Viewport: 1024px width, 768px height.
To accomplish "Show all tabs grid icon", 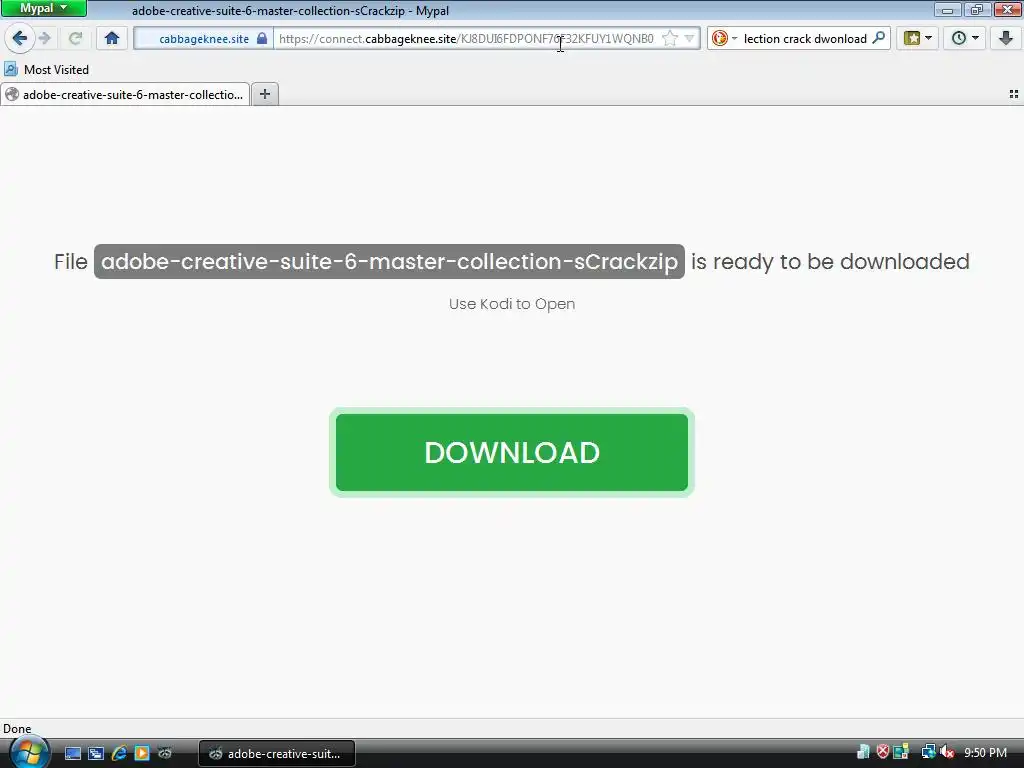I will click(x=1014, y=94).
